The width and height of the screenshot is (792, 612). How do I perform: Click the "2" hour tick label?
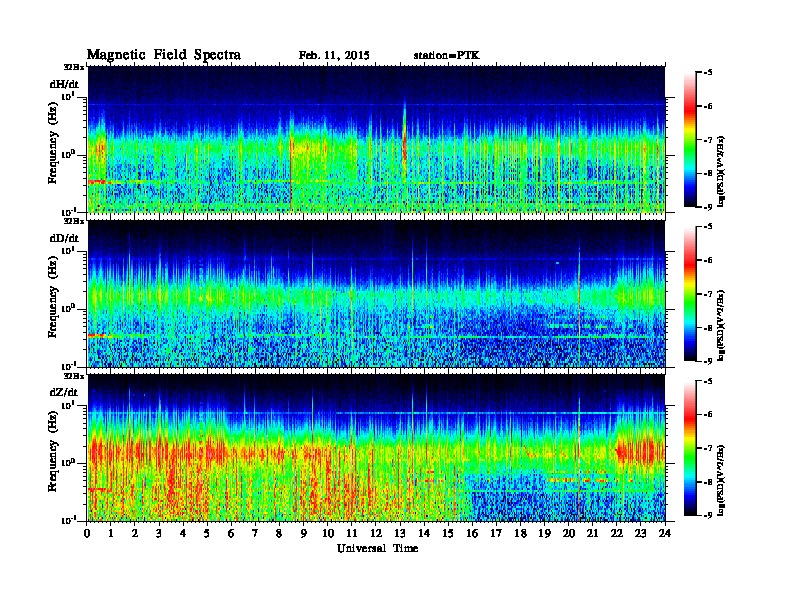(135, 533)
